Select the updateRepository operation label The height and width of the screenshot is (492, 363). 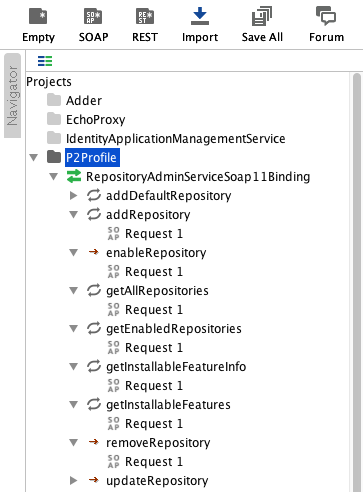tap(157, 480)
